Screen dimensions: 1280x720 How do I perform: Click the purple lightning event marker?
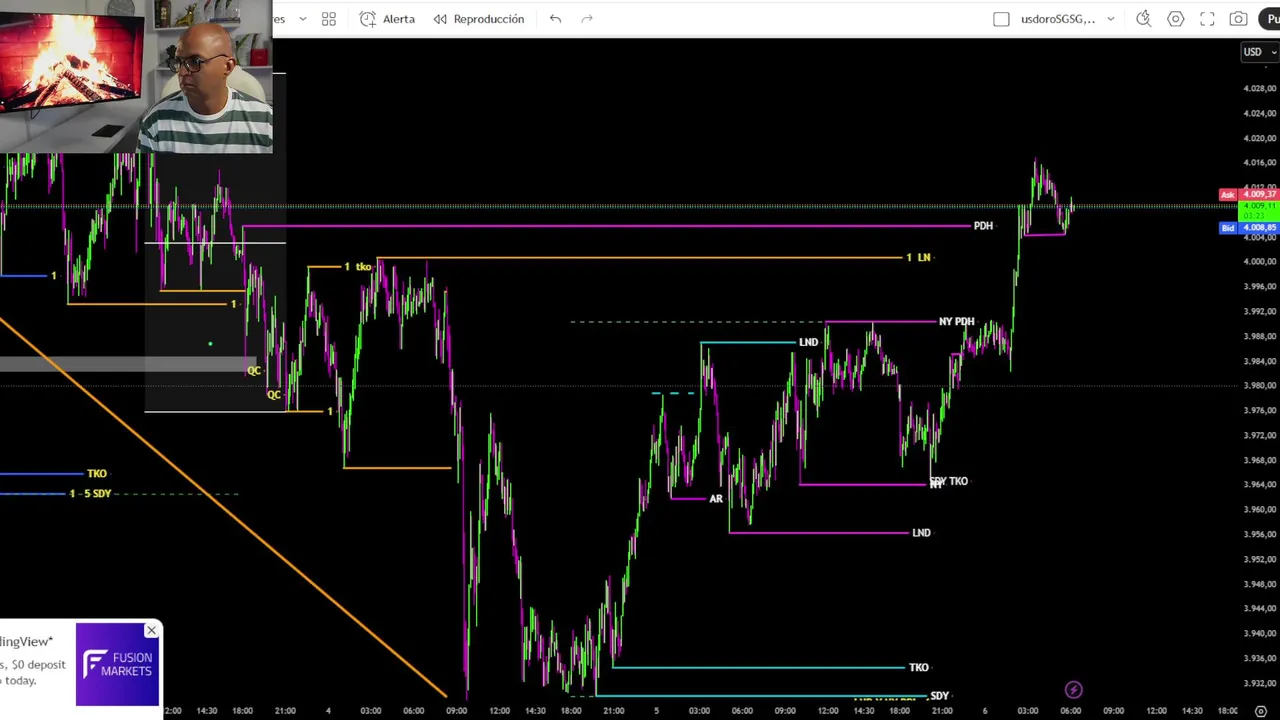[x=1073, y=689]
